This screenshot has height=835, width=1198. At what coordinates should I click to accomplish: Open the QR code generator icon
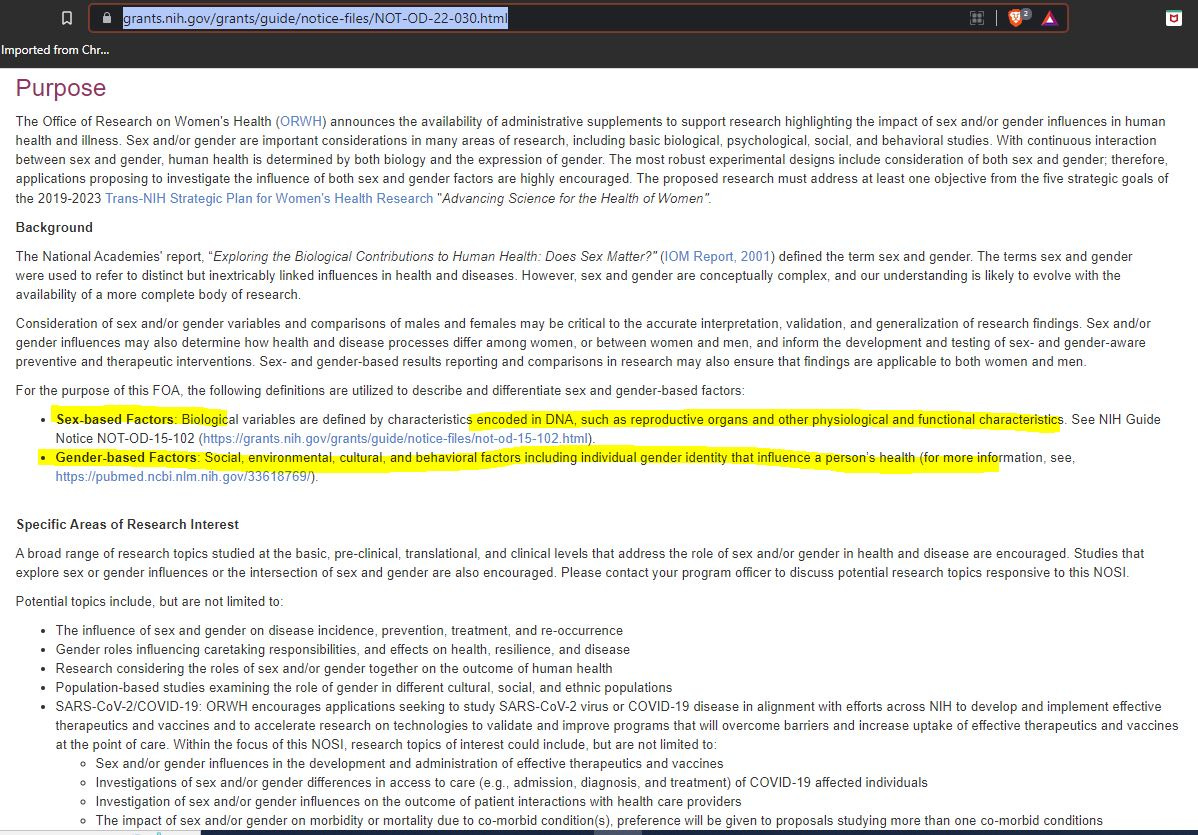(x=976, y=18)
